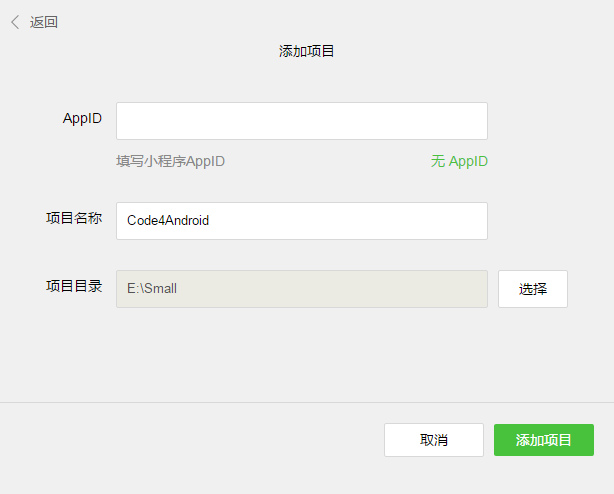
Task: Click the 项目目录 field label
Action: pyautogui.click(x=74, y=286)
